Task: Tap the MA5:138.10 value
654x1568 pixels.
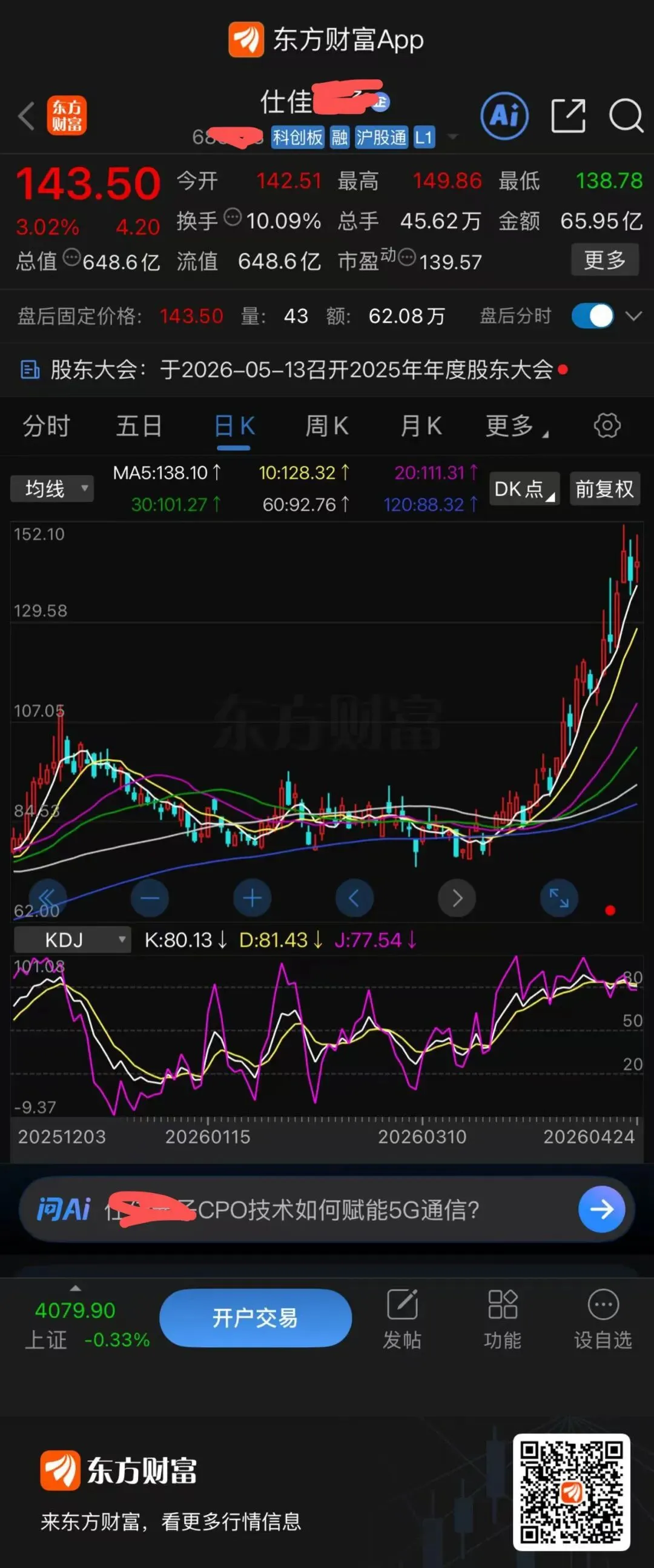Action: (167, 473)
